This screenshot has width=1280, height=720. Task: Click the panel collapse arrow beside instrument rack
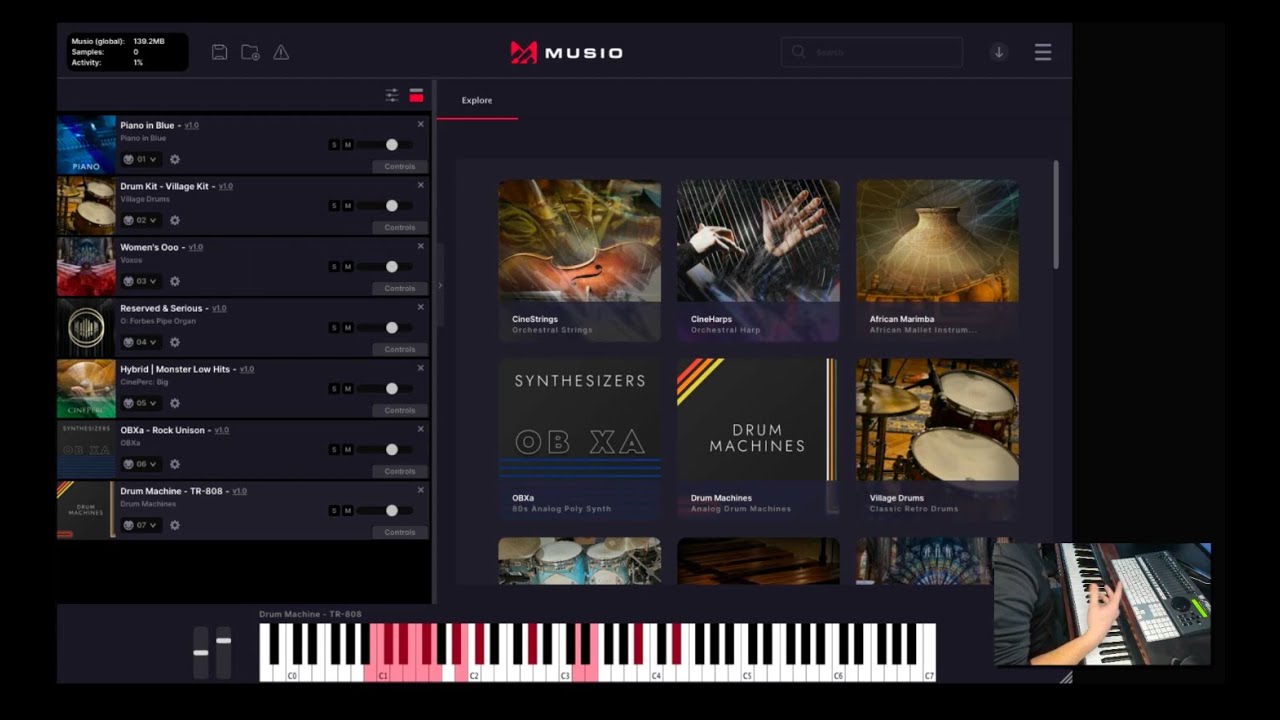tap(440, 285)
